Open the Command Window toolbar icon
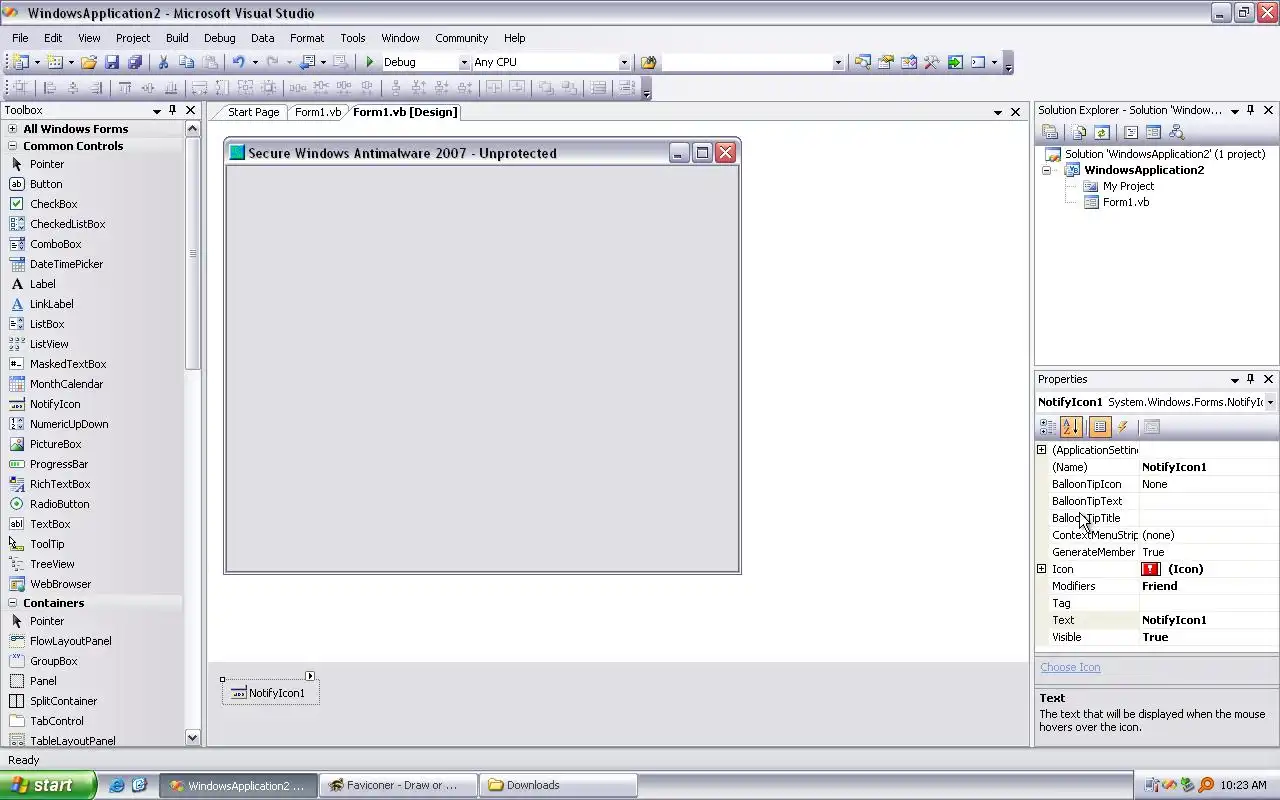 point(978,62)
